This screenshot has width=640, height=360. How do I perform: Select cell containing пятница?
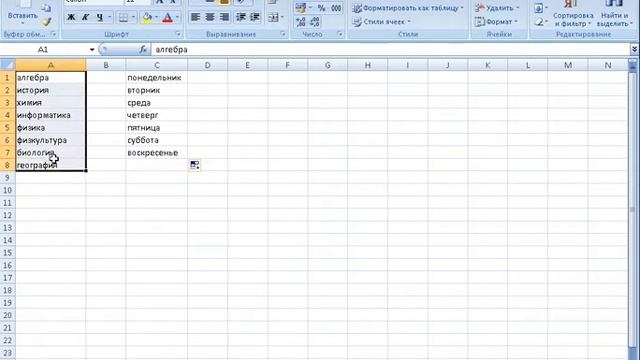coord(157,128)
